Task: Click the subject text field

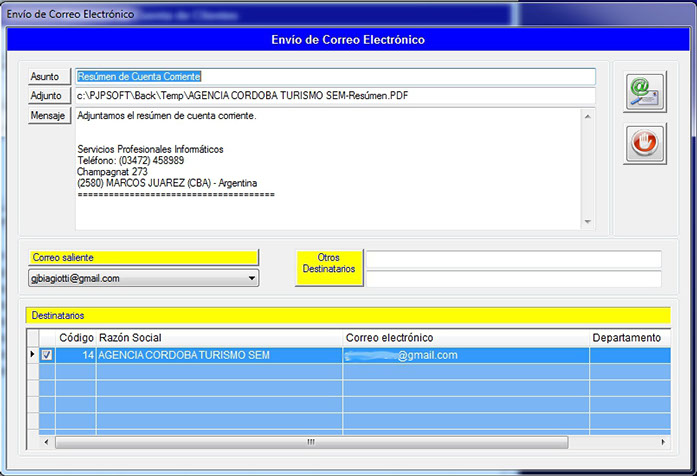Action: click(x=335, y=77)
